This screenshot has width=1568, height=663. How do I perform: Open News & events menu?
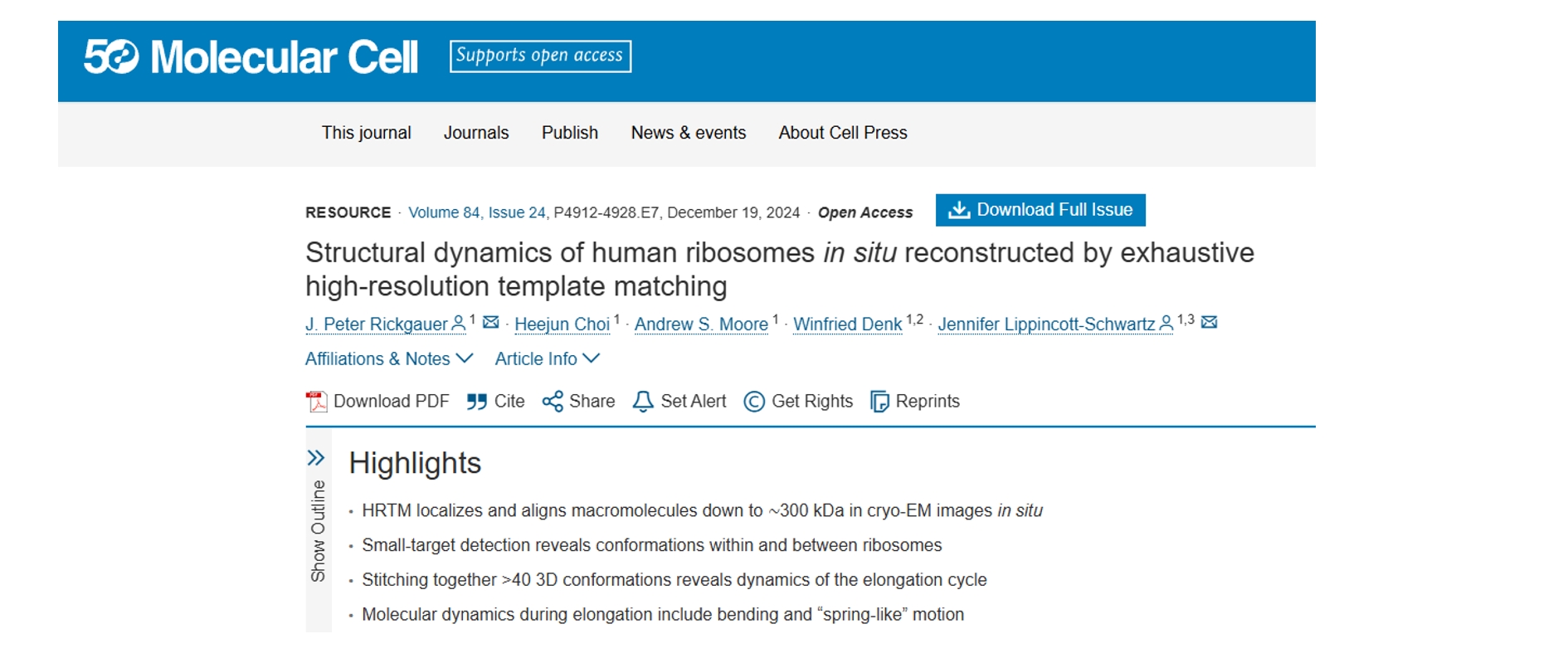click(689, 133)
